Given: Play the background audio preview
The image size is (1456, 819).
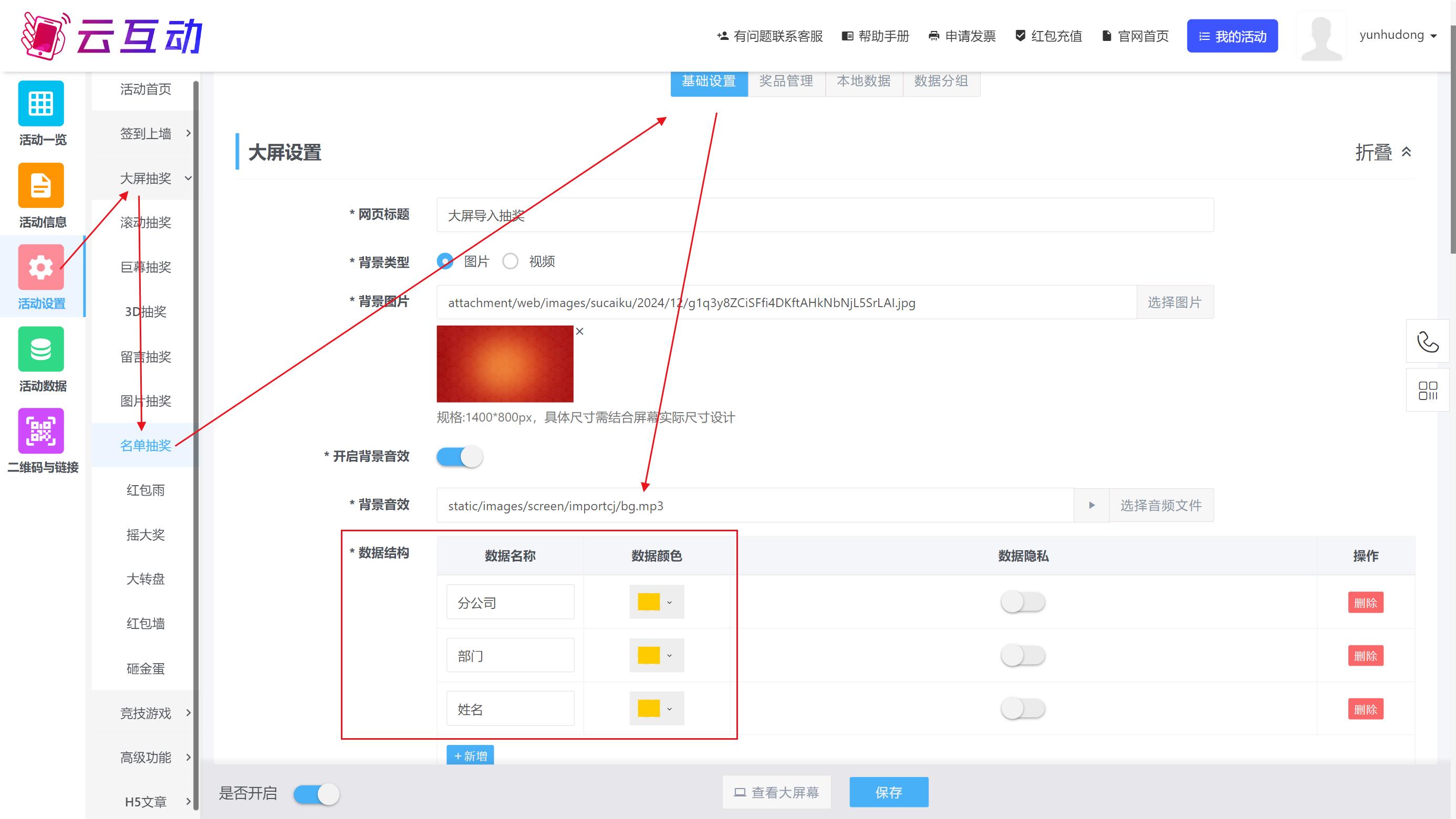Looking at the screenshot, I should coord(1091,505).
